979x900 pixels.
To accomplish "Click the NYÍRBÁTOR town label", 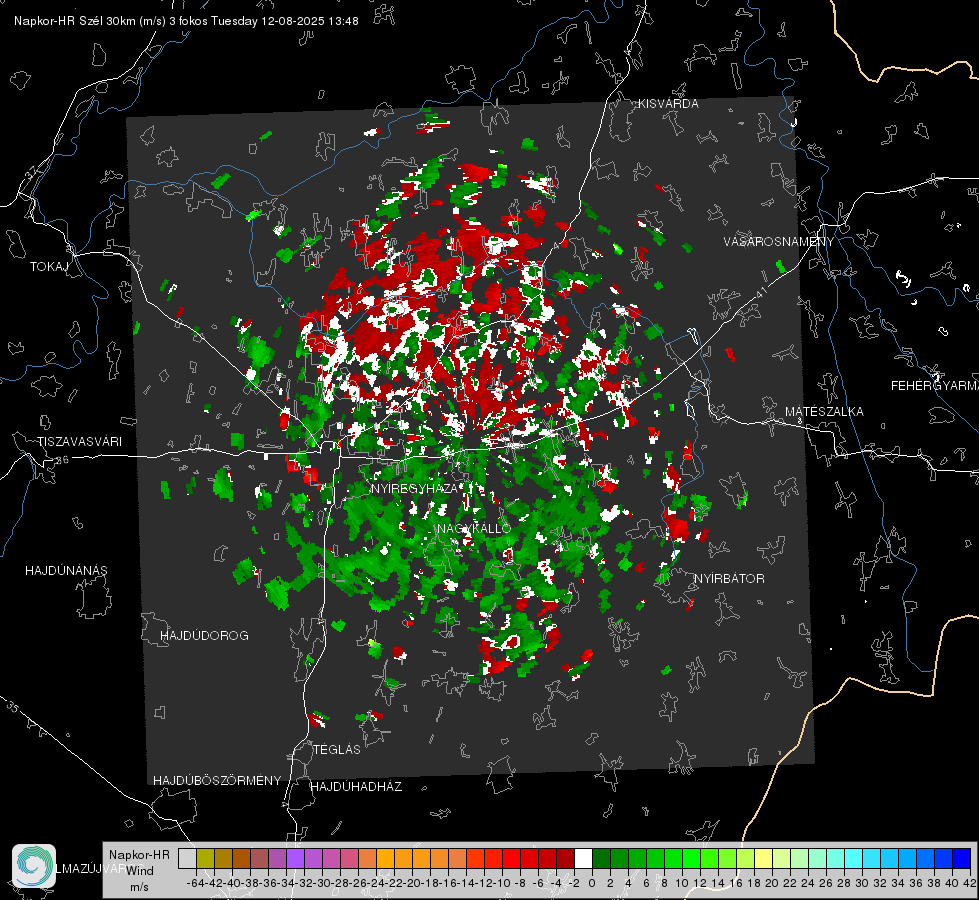I will pyautogui.click(x=729, y=578).
